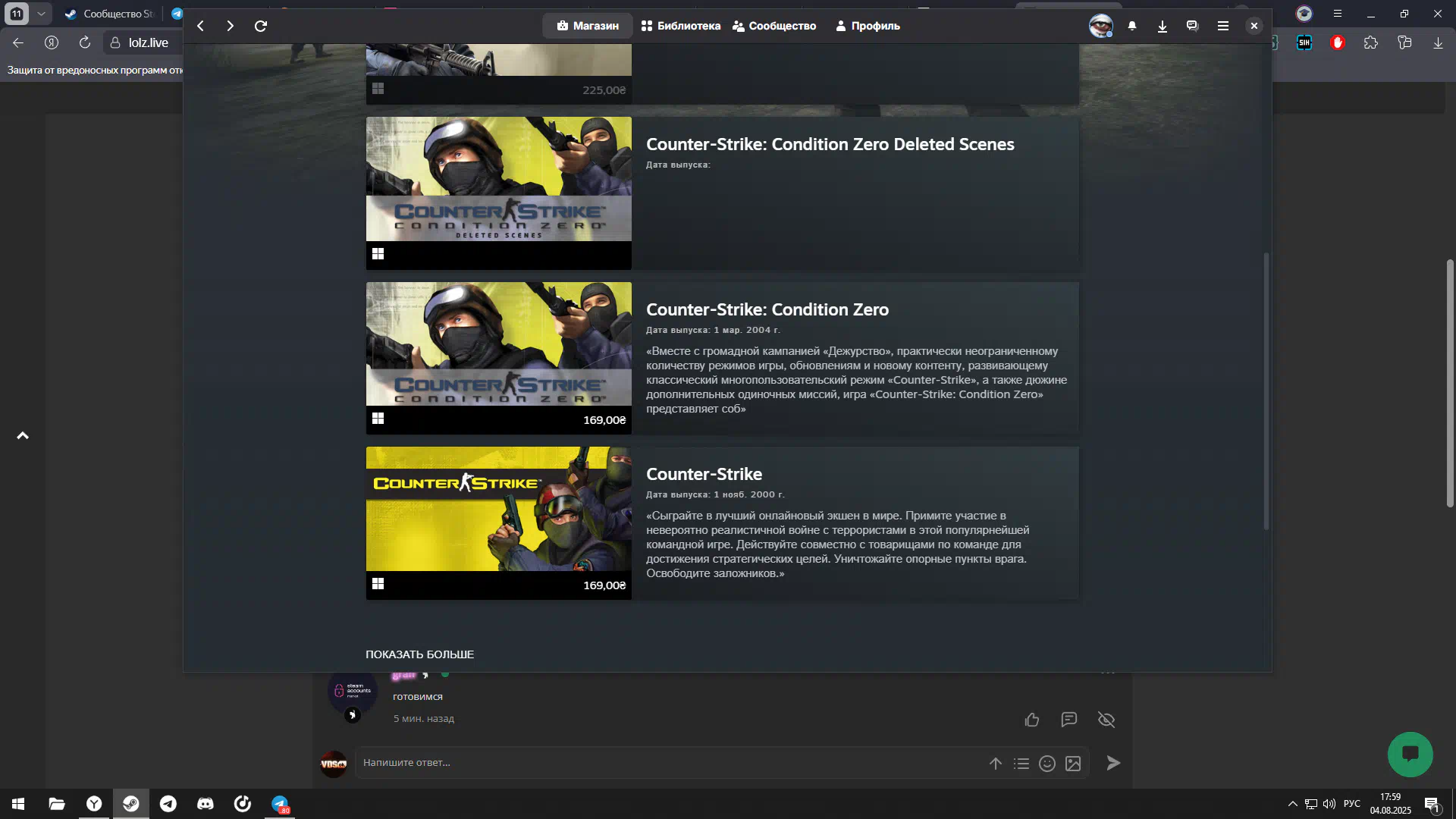Click Condition Zero Deleted Scenes cover image
The width and height of the screenshot is (1456, 819).
pos(498,179)
